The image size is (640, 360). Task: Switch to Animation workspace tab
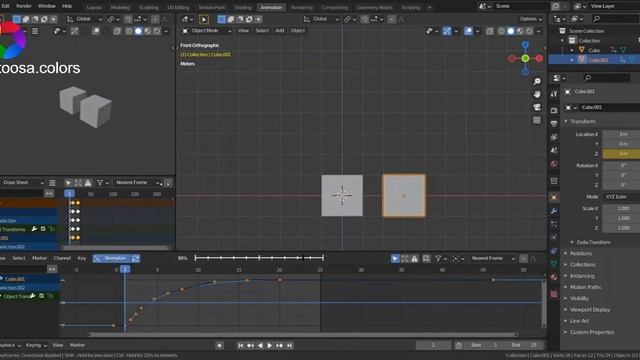click(271, 7)
